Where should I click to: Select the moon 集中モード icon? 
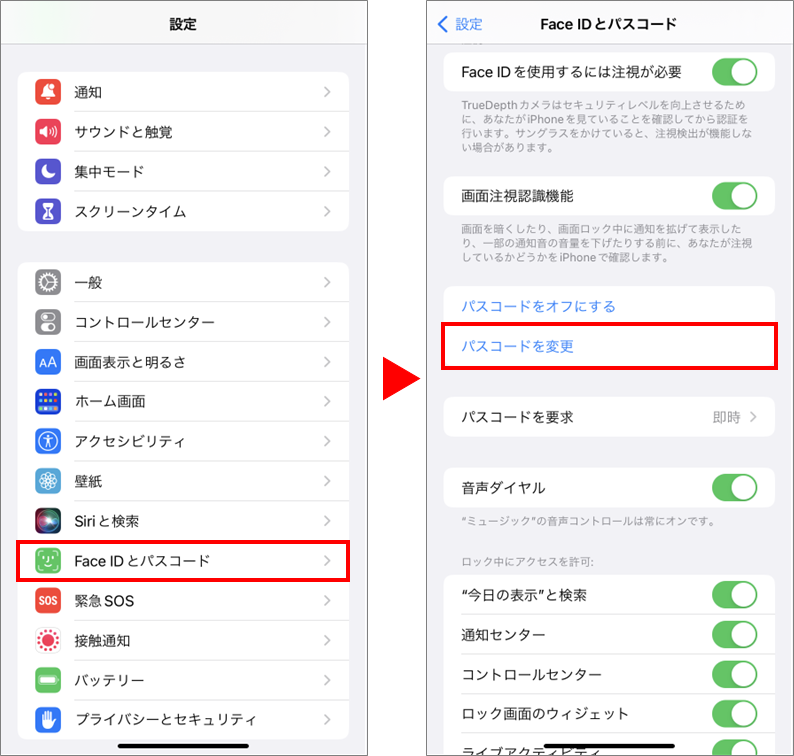(x=48, y=172)
